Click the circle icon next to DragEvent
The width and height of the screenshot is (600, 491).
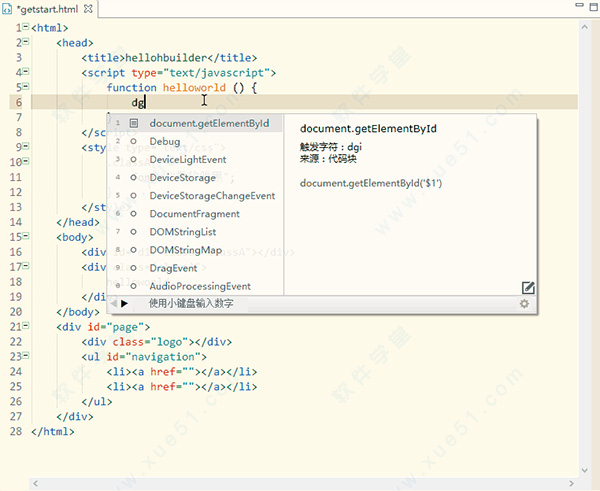click(x=133, y=268)
